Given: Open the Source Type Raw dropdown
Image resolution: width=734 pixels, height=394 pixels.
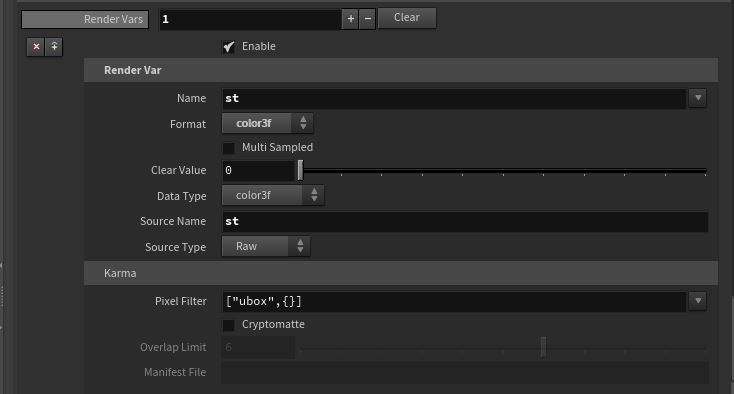Looking at the screenshot, I should click(x=265, y=246).
